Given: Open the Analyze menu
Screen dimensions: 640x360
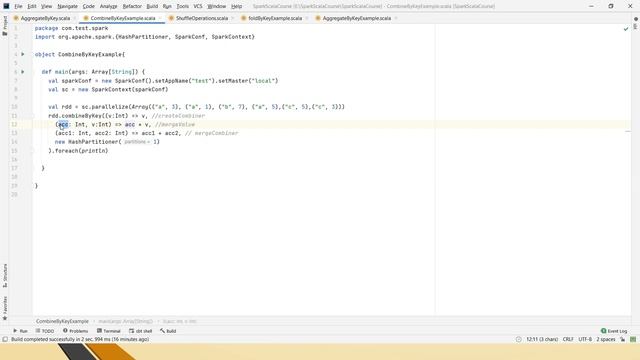Looking at the screenshot, I should point(108,7).
